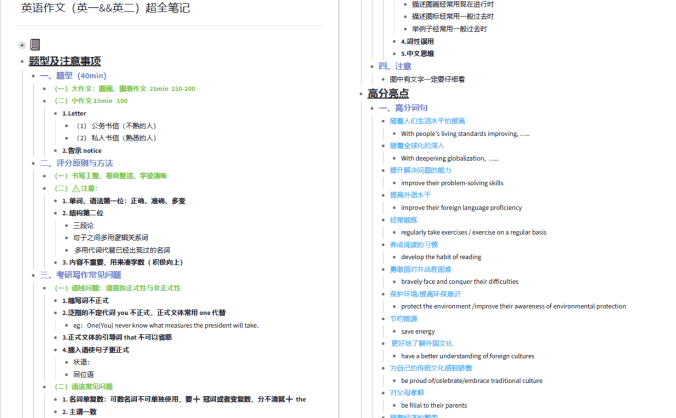Click the blue phrase '对父母孝顺'
The image size is (676, 418).
(x=407, y=393)
